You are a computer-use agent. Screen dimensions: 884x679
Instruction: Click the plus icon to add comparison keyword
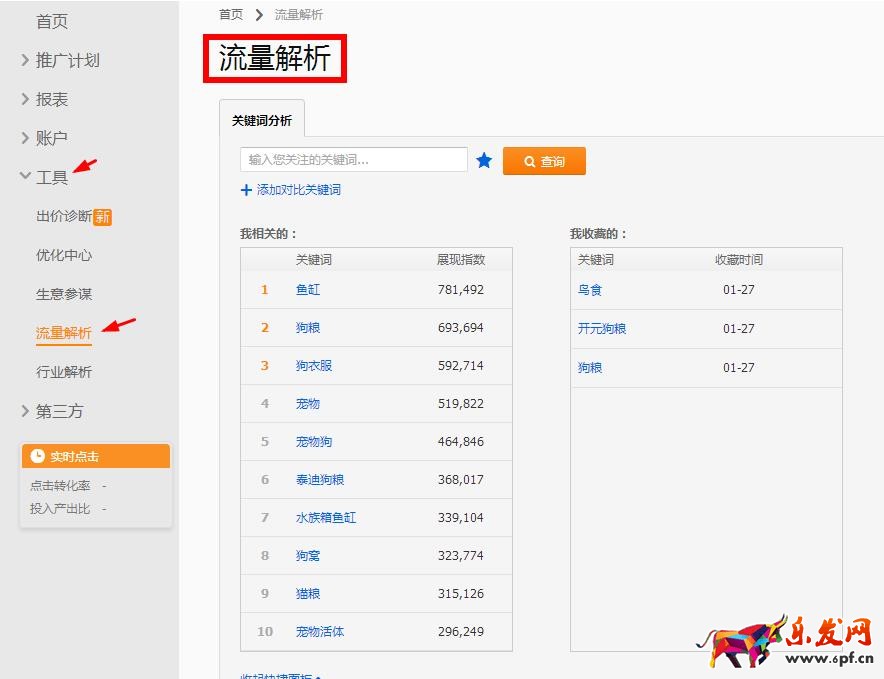[x=246, y=190]
